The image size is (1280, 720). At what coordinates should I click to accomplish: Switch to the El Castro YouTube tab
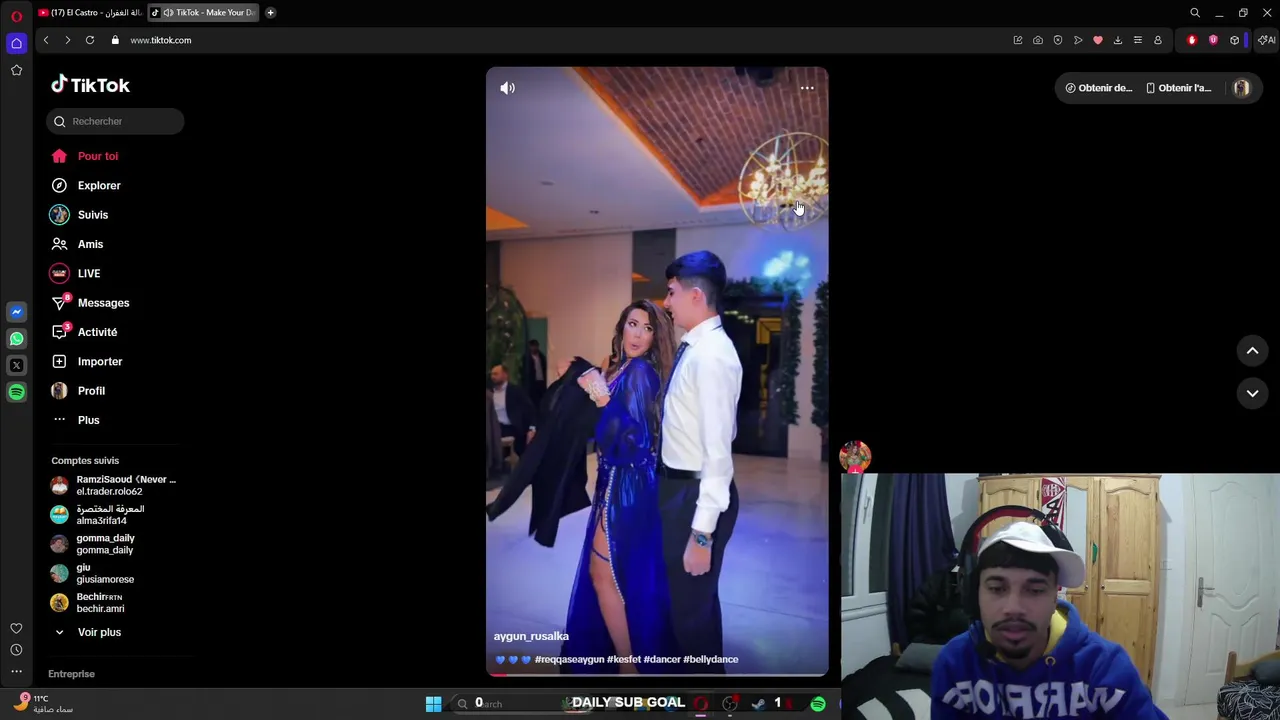(x=90, y=12)
